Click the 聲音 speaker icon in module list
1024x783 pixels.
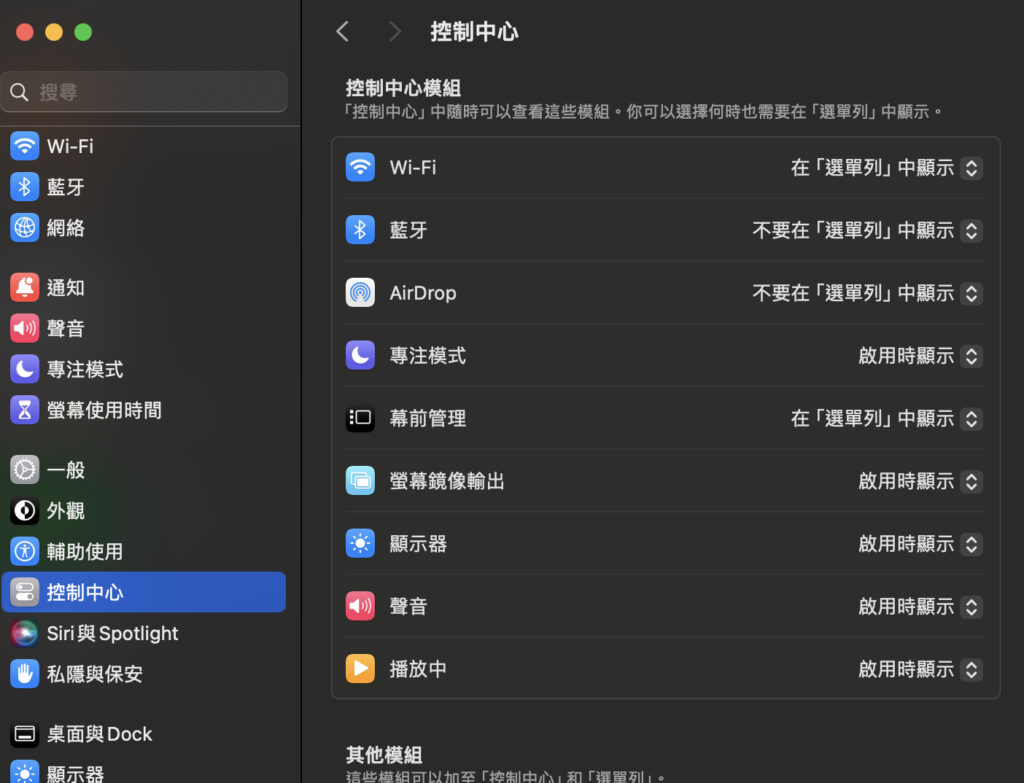(x=360, y=606)
